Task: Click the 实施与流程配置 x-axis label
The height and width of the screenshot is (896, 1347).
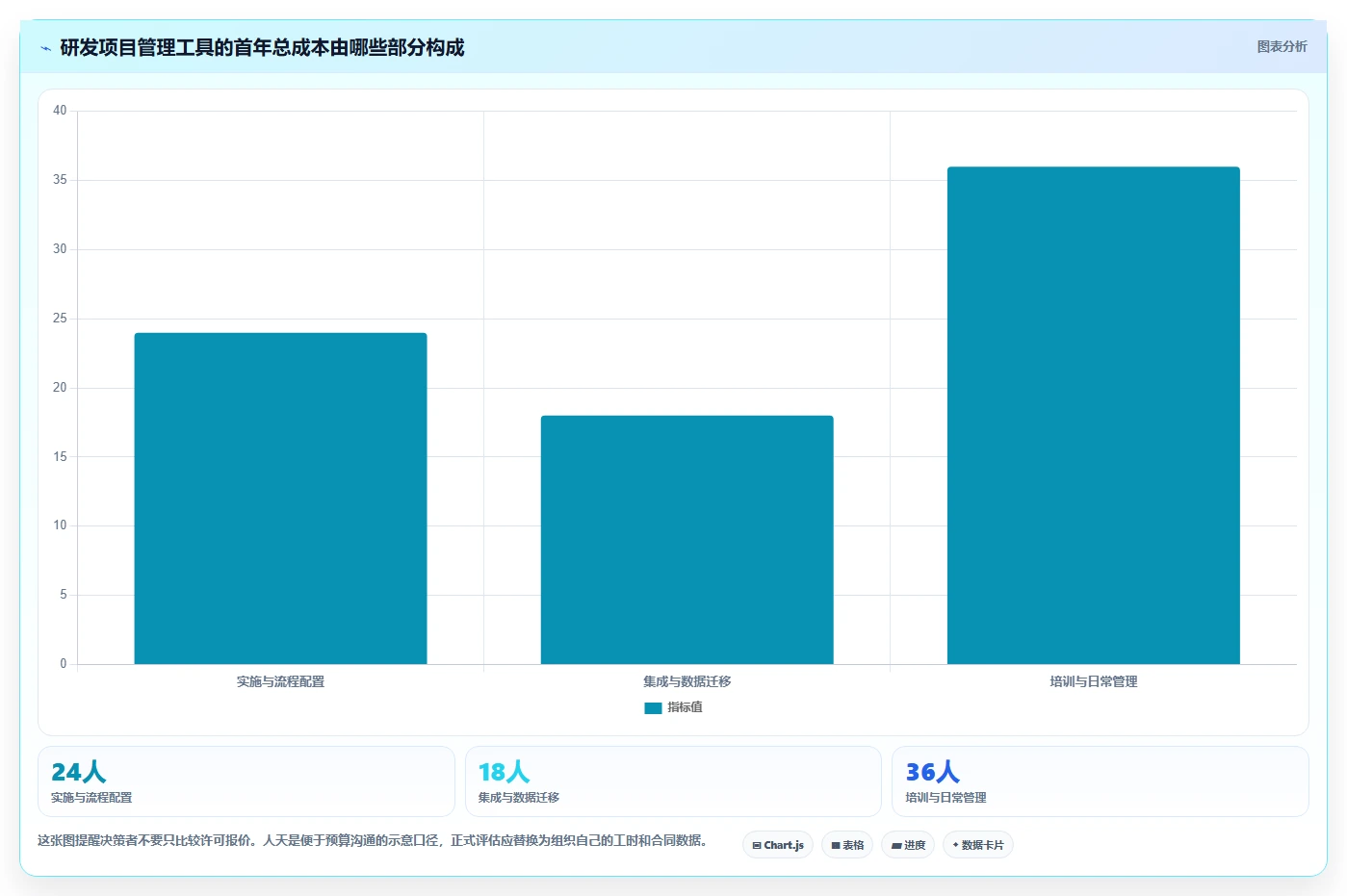Action: coord(280,681)
